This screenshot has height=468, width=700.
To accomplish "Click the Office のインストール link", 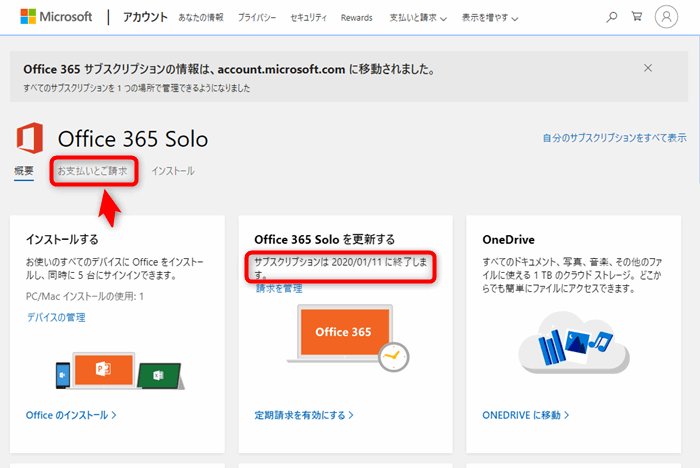I will tap(71, 415).
